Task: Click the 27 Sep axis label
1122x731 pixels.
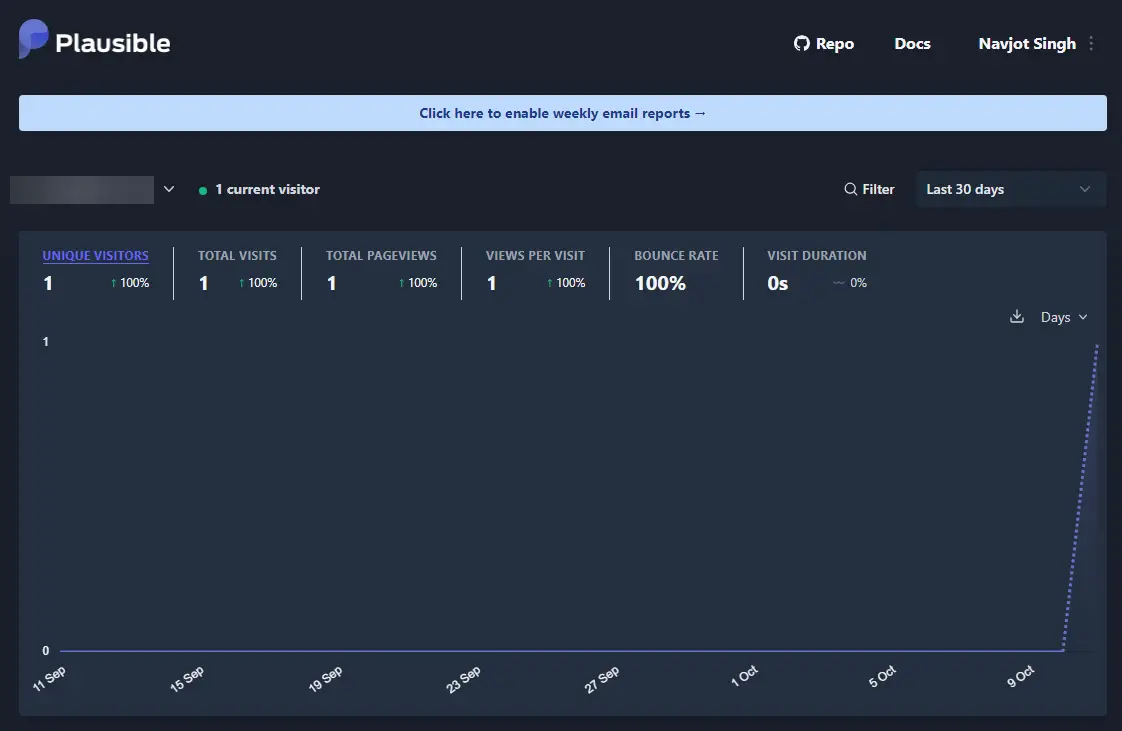Action: (601, 680)
